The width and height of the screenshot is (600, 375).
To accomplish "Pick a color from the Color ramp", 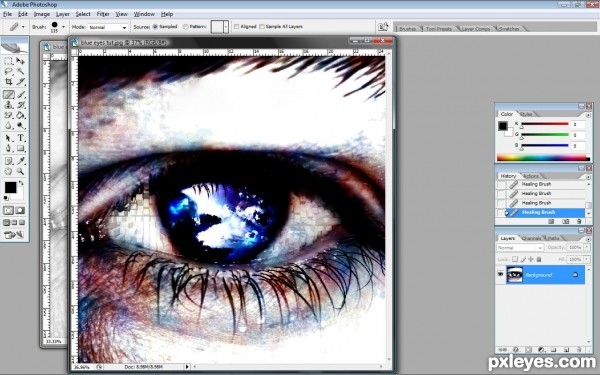I will click(x=543, y=157).
